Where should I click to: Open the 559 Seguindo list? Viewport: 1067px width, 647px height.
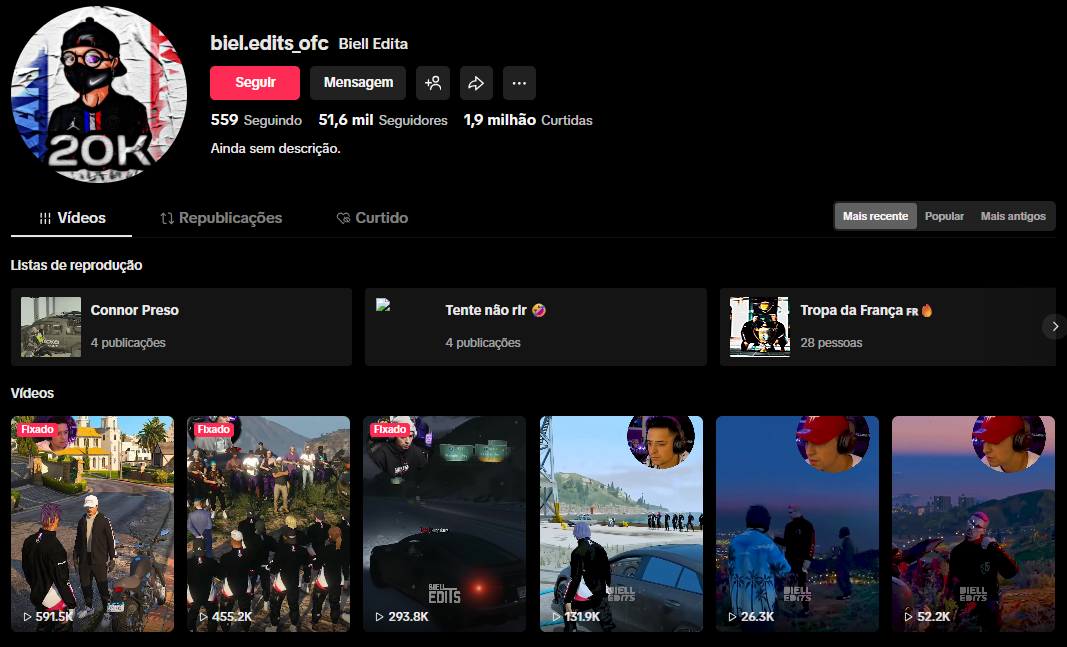[x=256, y=120]
